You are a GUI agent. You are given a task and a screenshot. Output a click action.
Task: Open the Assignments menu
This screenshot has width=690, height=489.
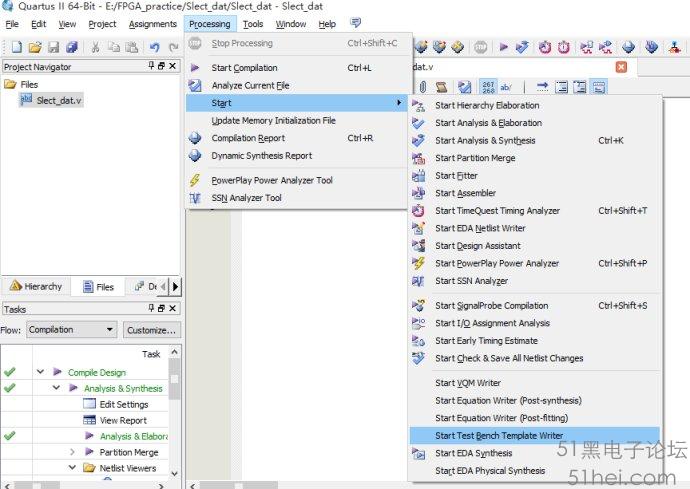click(x=153, y=24)
